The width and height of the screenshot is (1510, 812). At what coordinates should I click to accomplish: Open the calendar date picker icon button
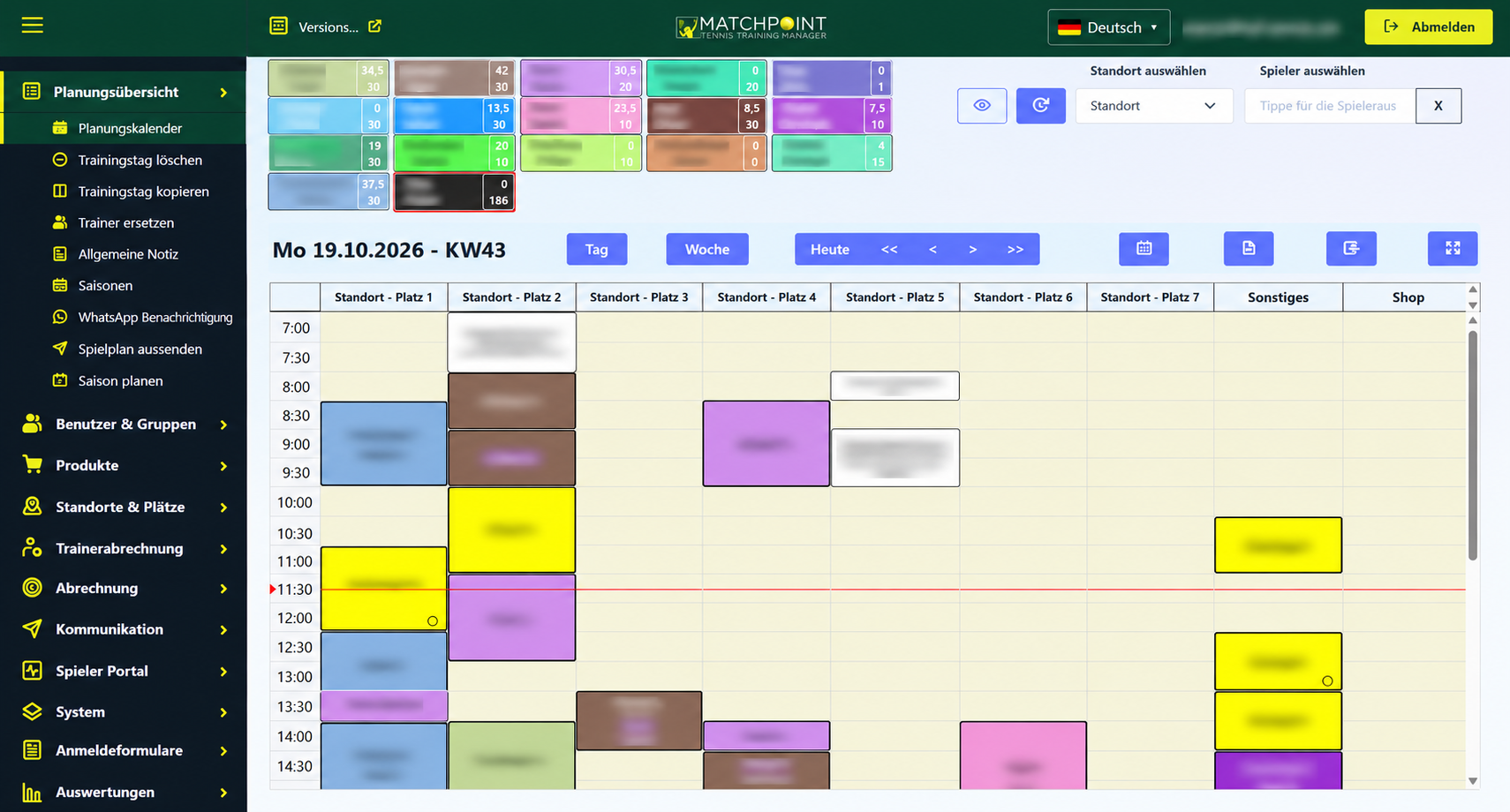pyautogui.click(x=1144, y=249)
